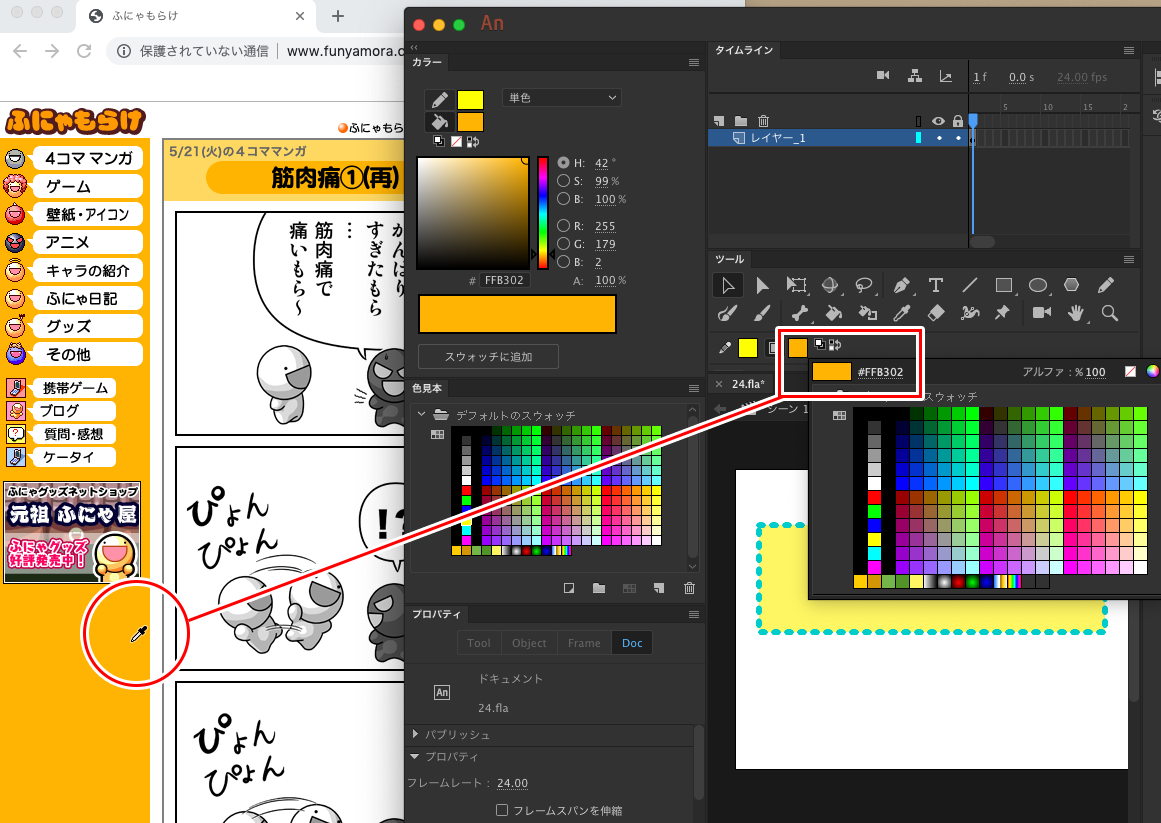Select the B brightness radio button

point(563,198)
